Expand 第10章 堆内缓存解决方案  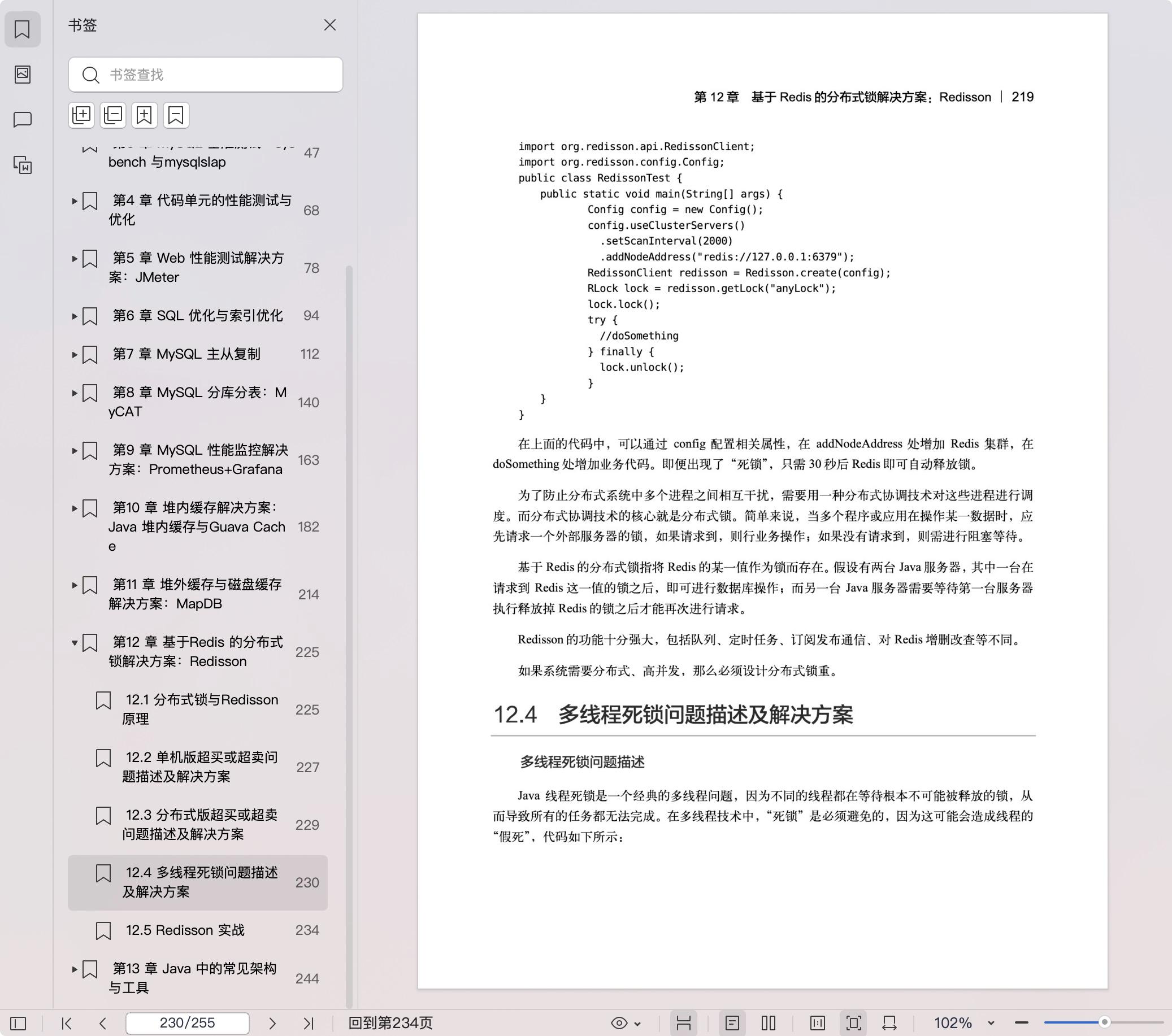tap(75, 508)
